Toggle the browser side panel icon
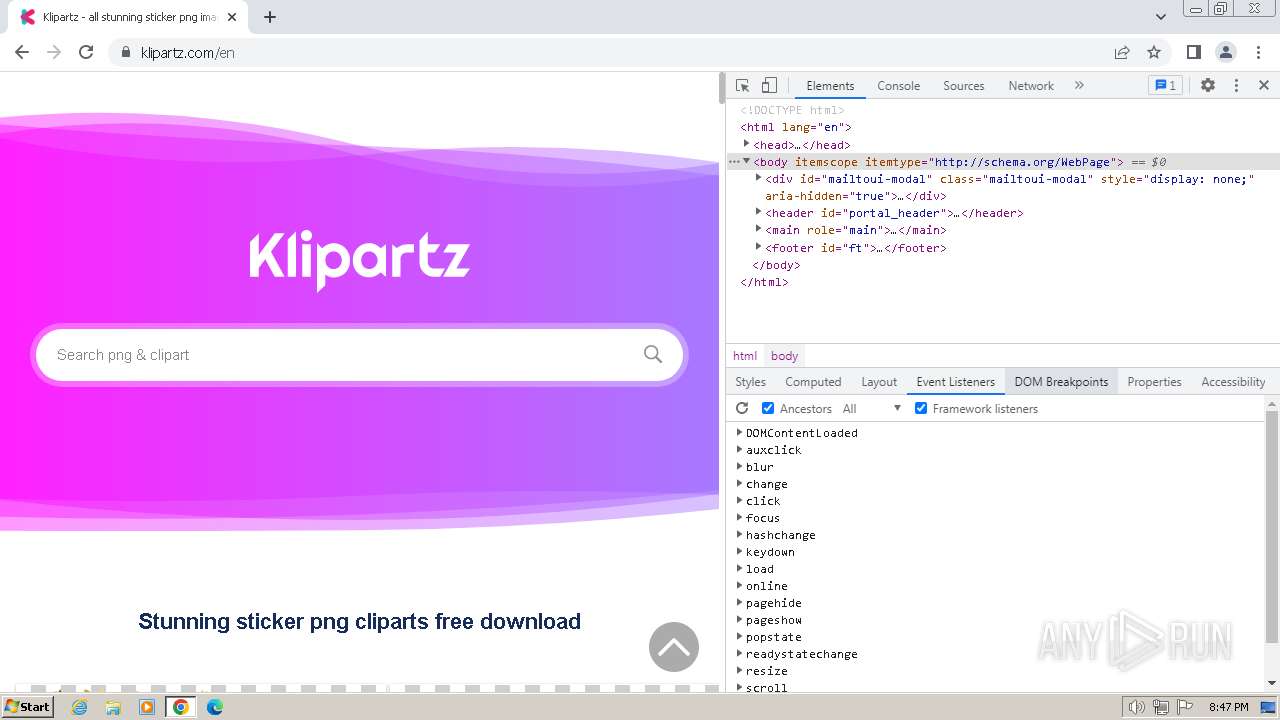 [1193, 52]
